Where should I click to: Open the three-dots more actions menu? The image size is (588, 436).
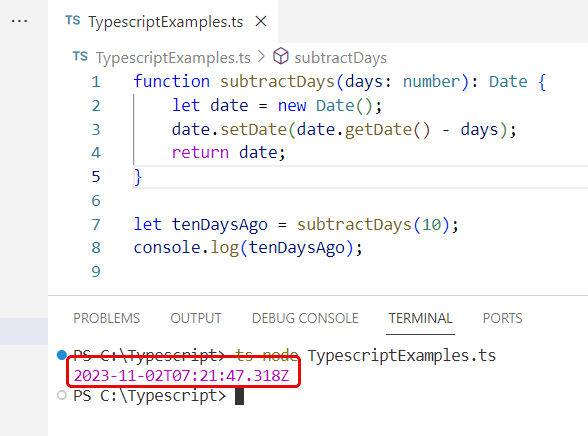click(x=19, y=21)
